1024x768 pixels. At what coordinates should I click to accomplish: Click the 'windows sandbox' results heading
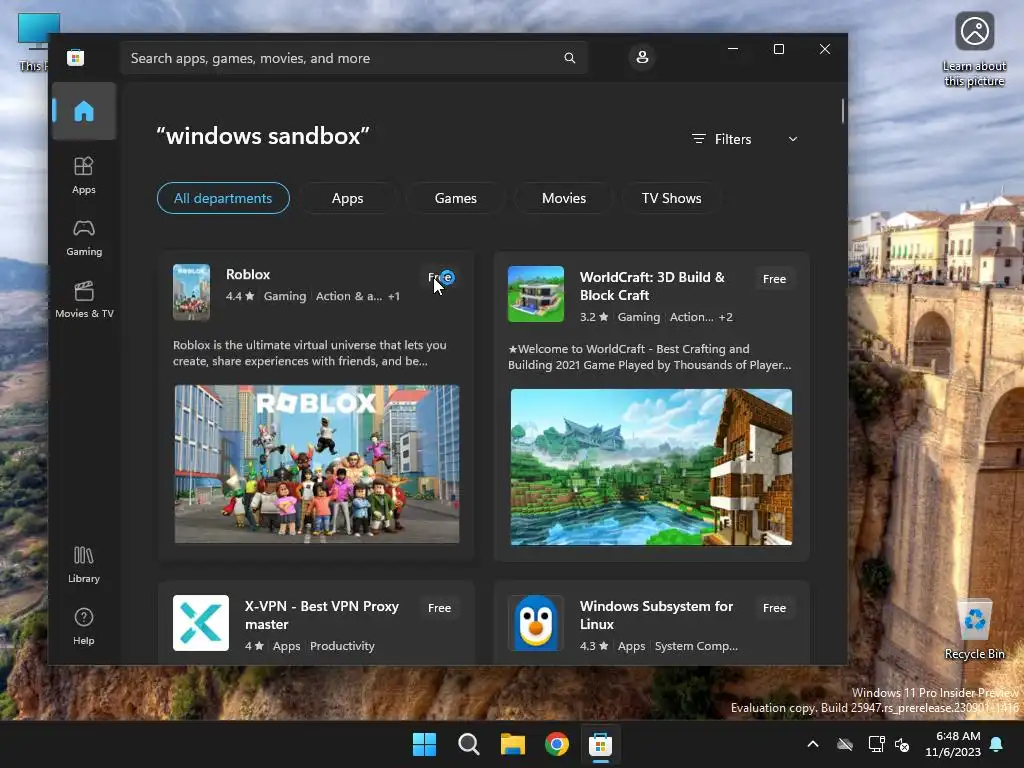click(x=263, y=136)
